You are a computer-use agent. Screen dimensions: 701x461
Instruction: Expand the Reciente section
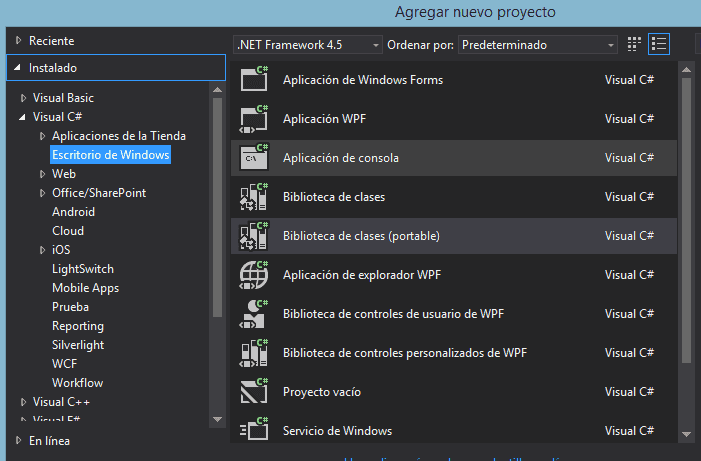(18, 40)
